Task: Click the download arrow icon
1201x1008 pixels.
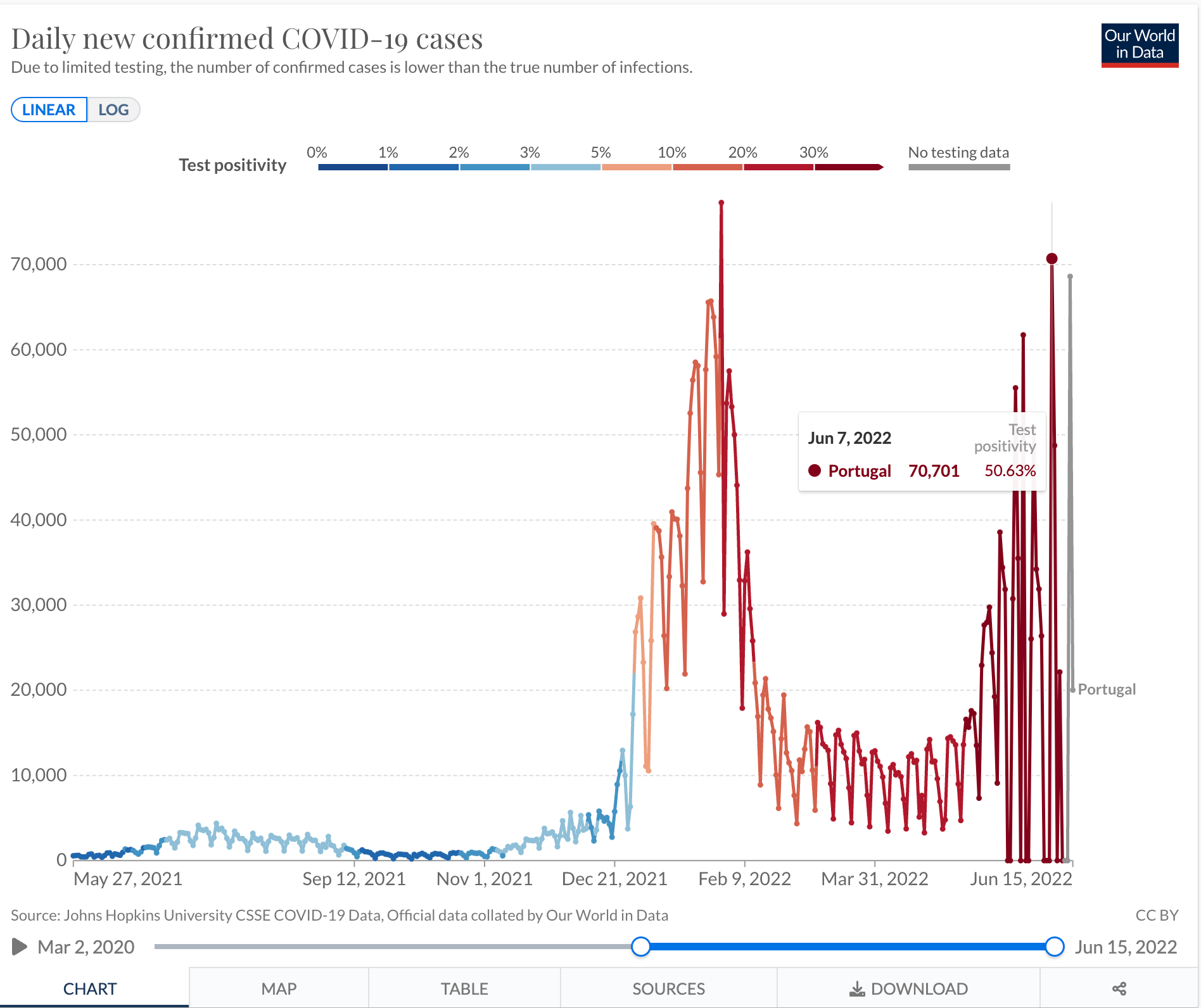Action: 857,988
